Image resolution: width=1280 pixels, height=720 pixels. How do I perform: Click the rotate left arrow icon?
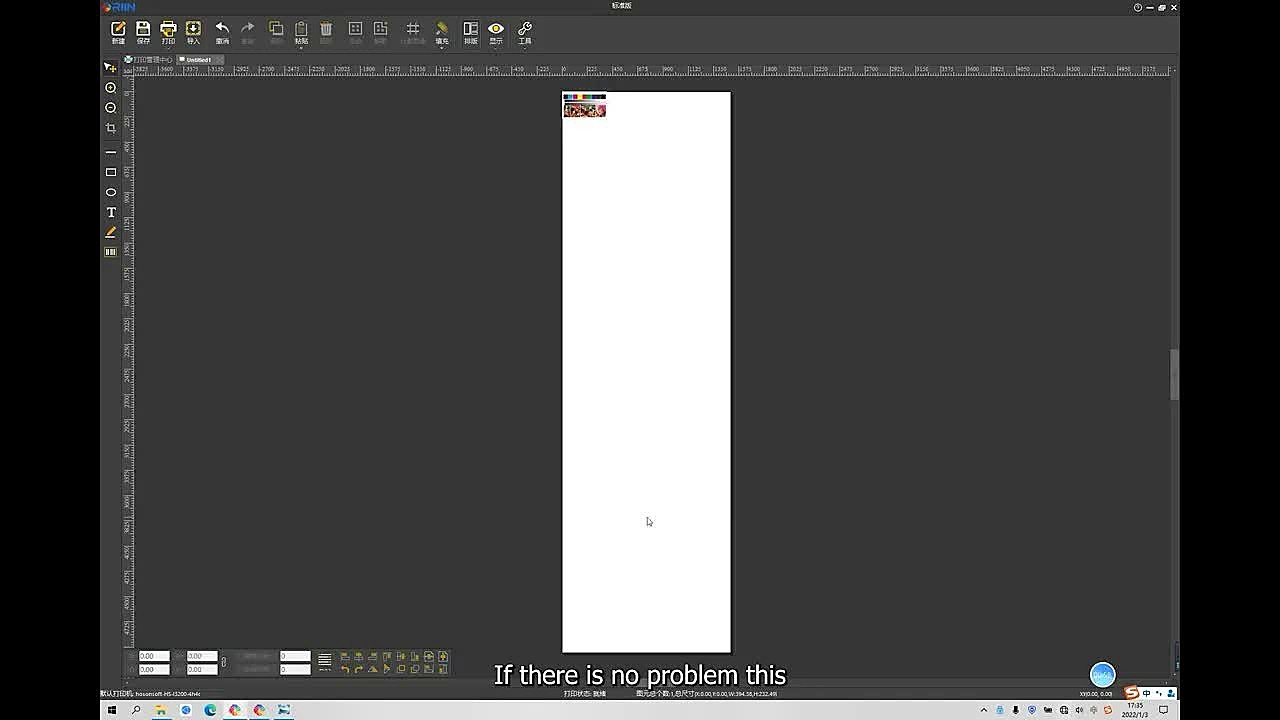click(x=345, y=669)
